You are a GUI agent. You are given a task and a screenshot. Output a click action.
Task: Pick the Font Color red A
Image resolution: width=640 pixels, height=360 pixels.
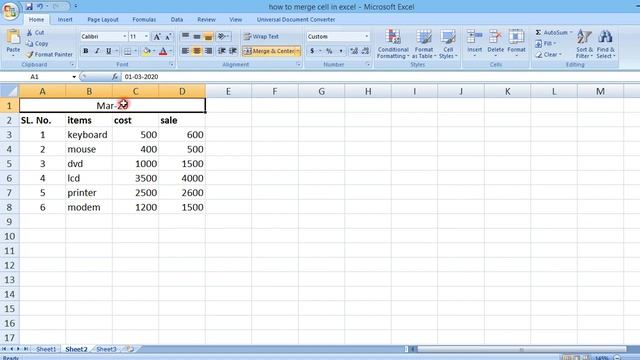pos(163,51)
